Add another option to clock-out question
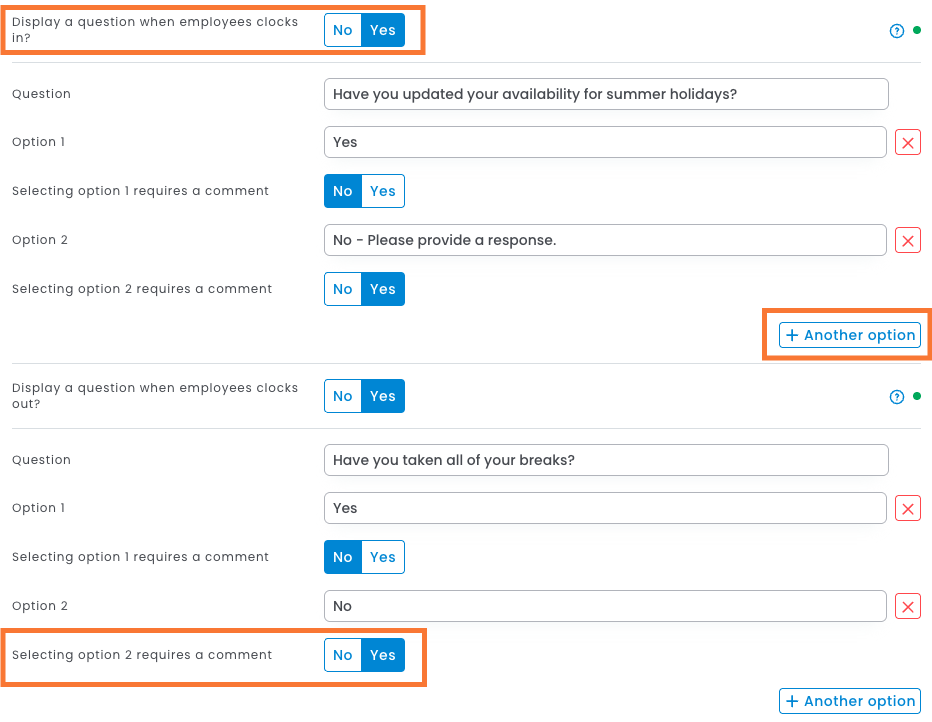 (x=850, y=701)
